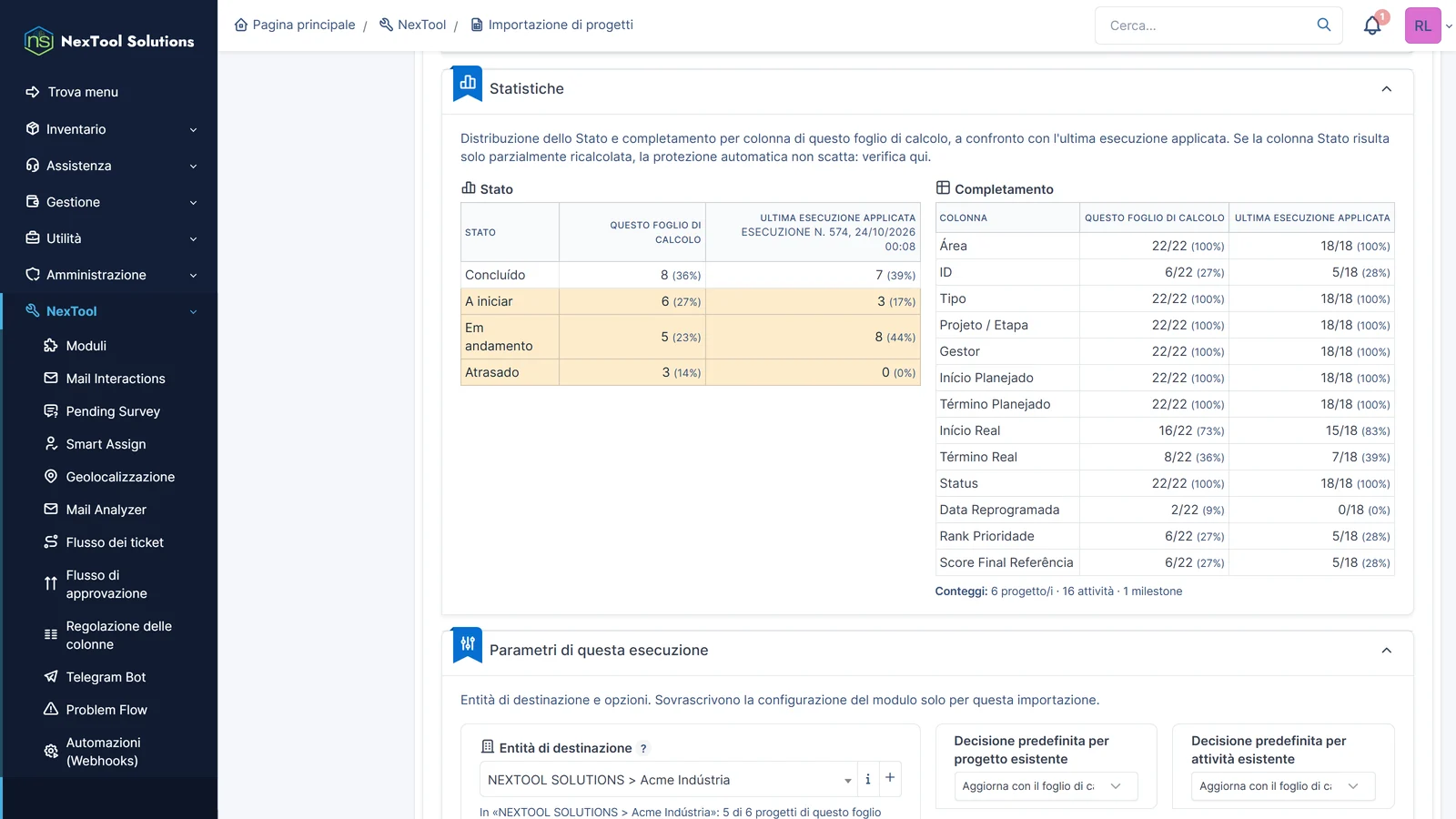Screen dimensions: 1456x819
Task: Click Importazione di progetti breadcrumb
Action: pos(561,25)
